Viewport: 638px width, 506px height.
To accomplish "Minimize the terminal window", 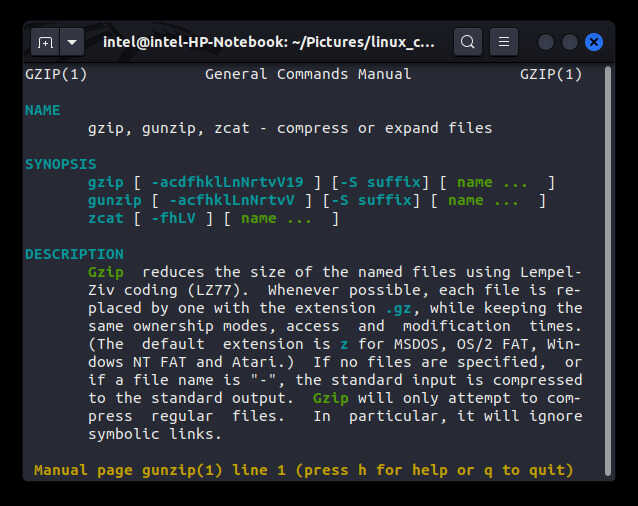I will click(x=546, y=42).
